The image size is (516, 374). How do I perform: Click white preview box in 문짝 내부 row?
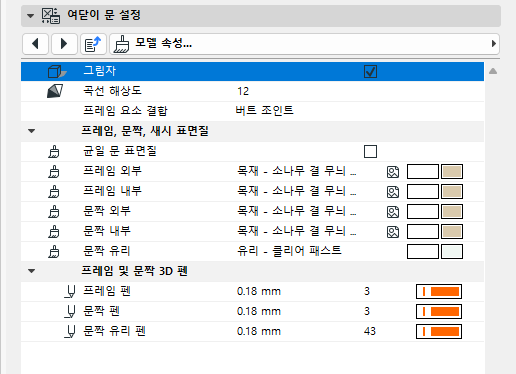coord(423,232)
